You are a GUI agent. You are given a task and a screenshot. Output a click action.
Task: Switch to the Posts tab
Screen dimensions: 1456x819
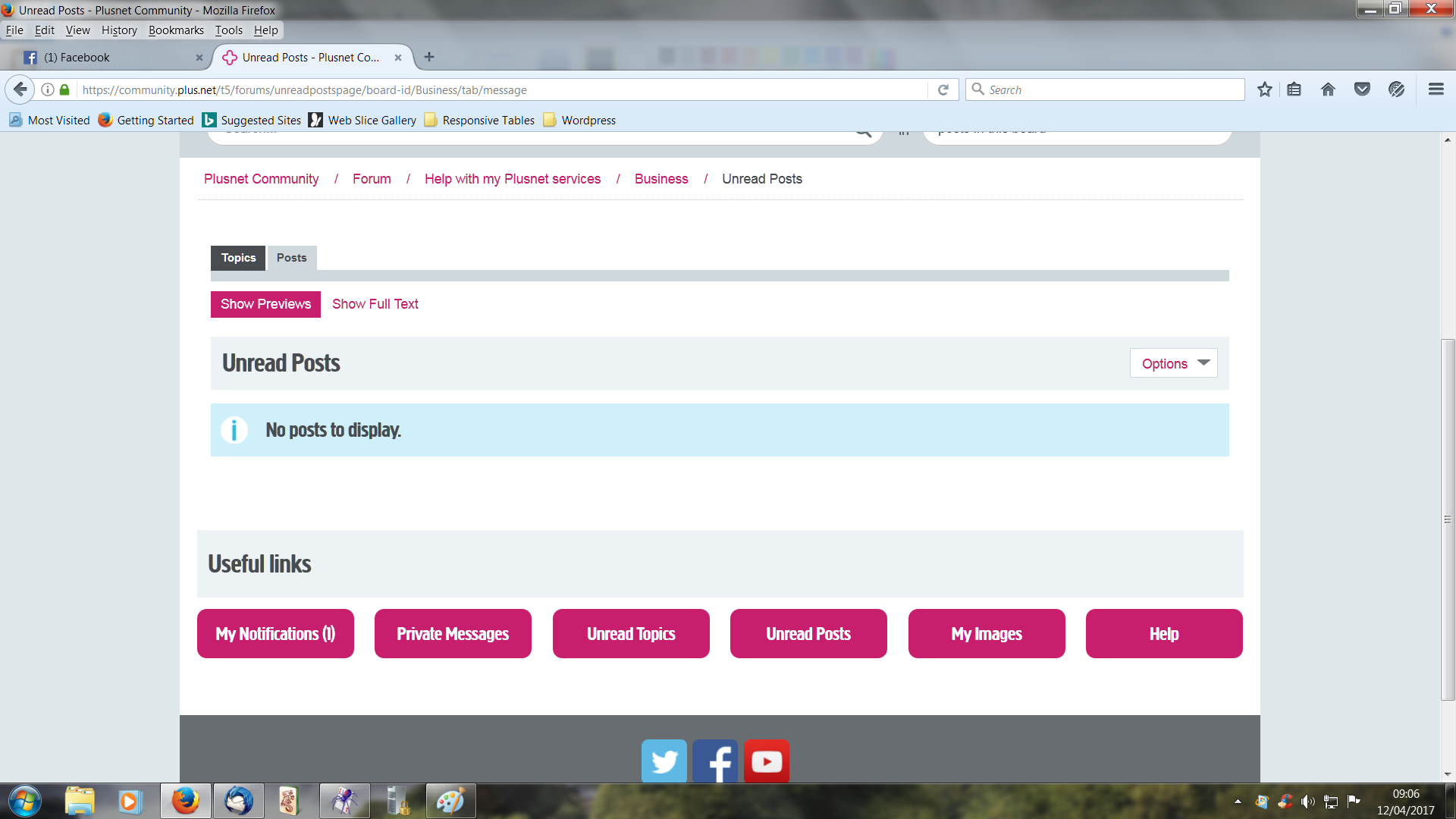[291, 258]
